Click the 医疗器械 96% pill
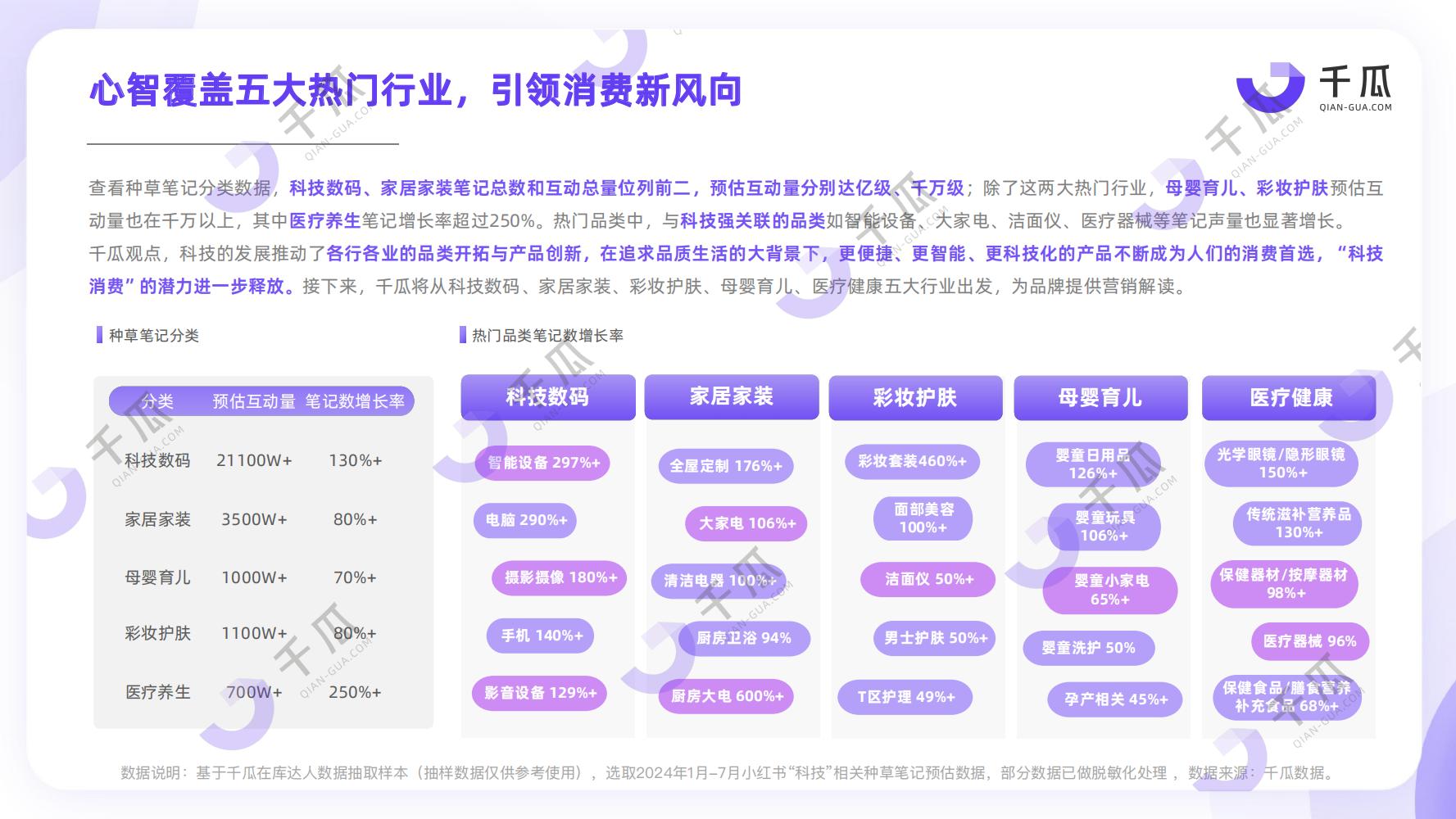The height and width of the screenshot is (819, 1456). point(1310,641)
